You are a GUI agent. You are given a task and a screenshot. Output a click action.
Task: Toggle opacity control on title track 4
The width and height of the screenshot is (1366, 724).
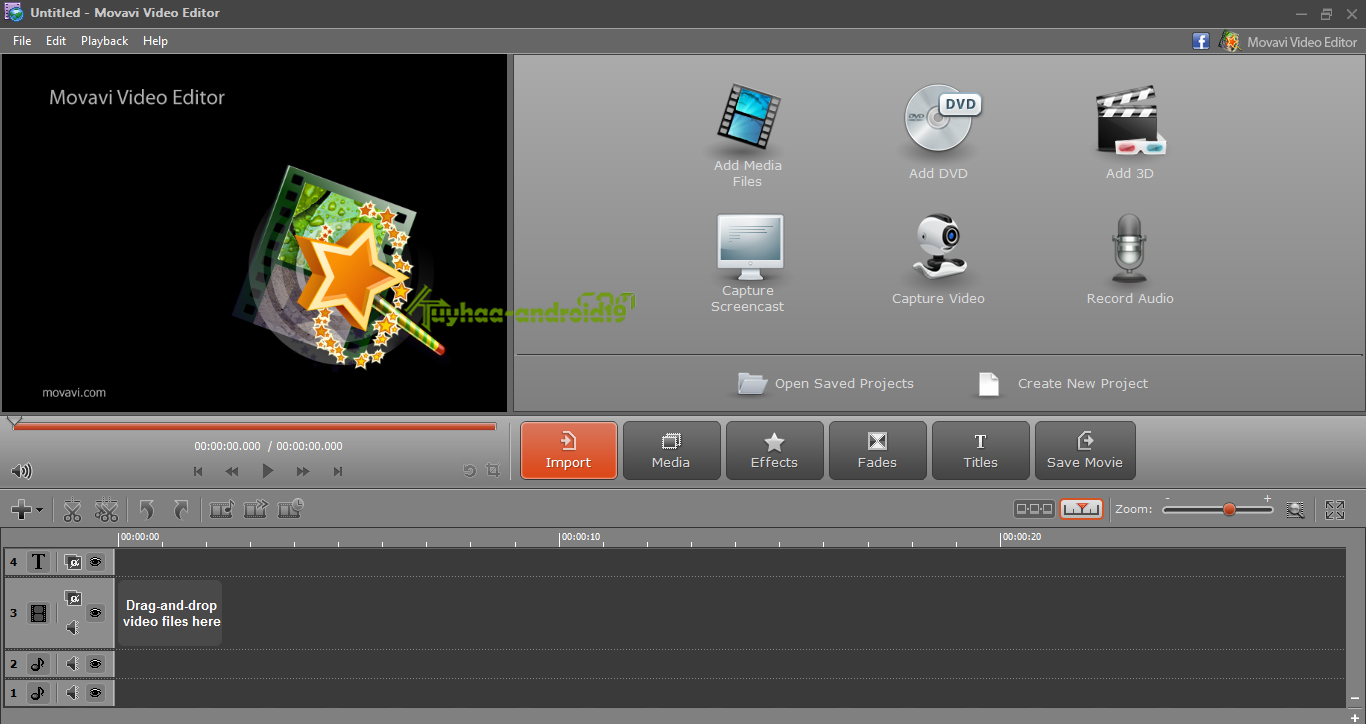[72, 562]
